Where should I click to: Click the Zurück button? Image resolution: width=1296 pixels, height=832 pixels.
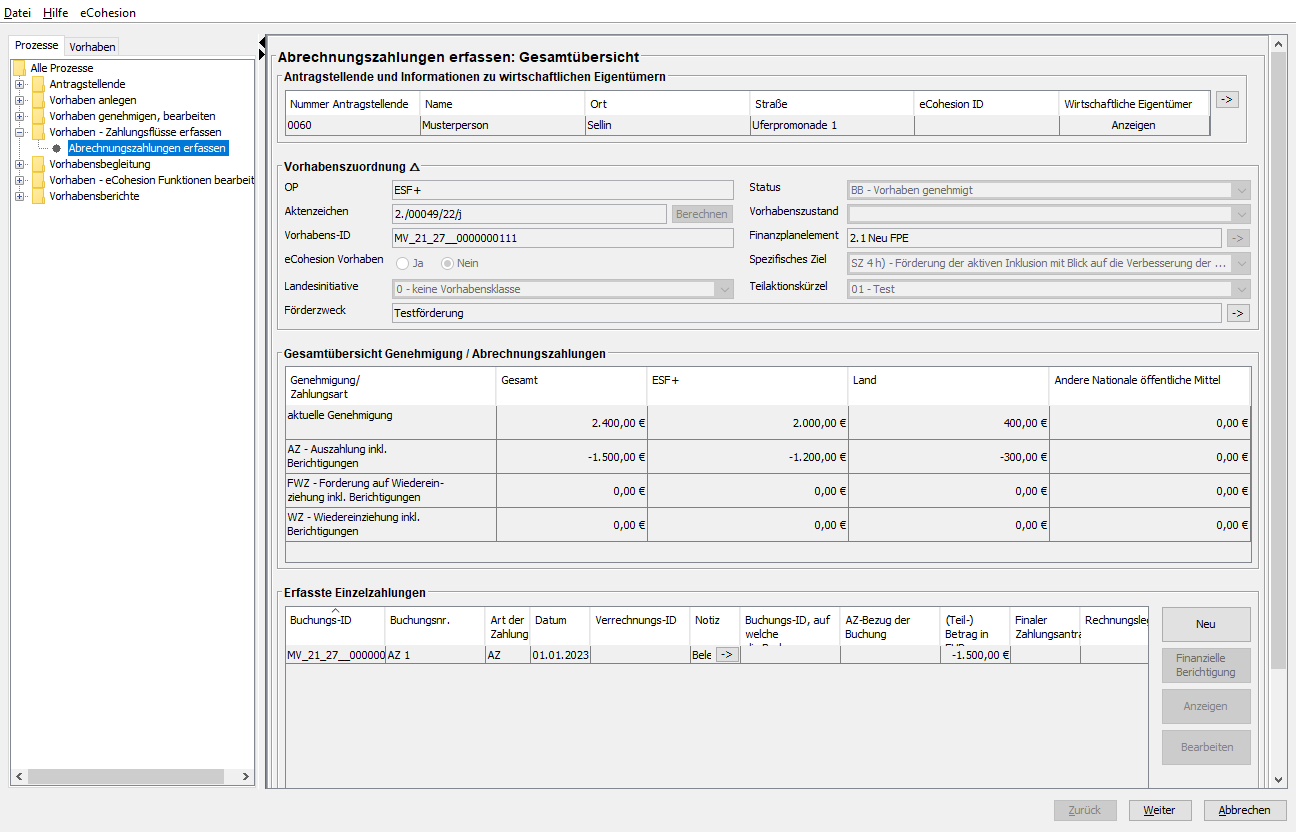(x=1085, y=810)
